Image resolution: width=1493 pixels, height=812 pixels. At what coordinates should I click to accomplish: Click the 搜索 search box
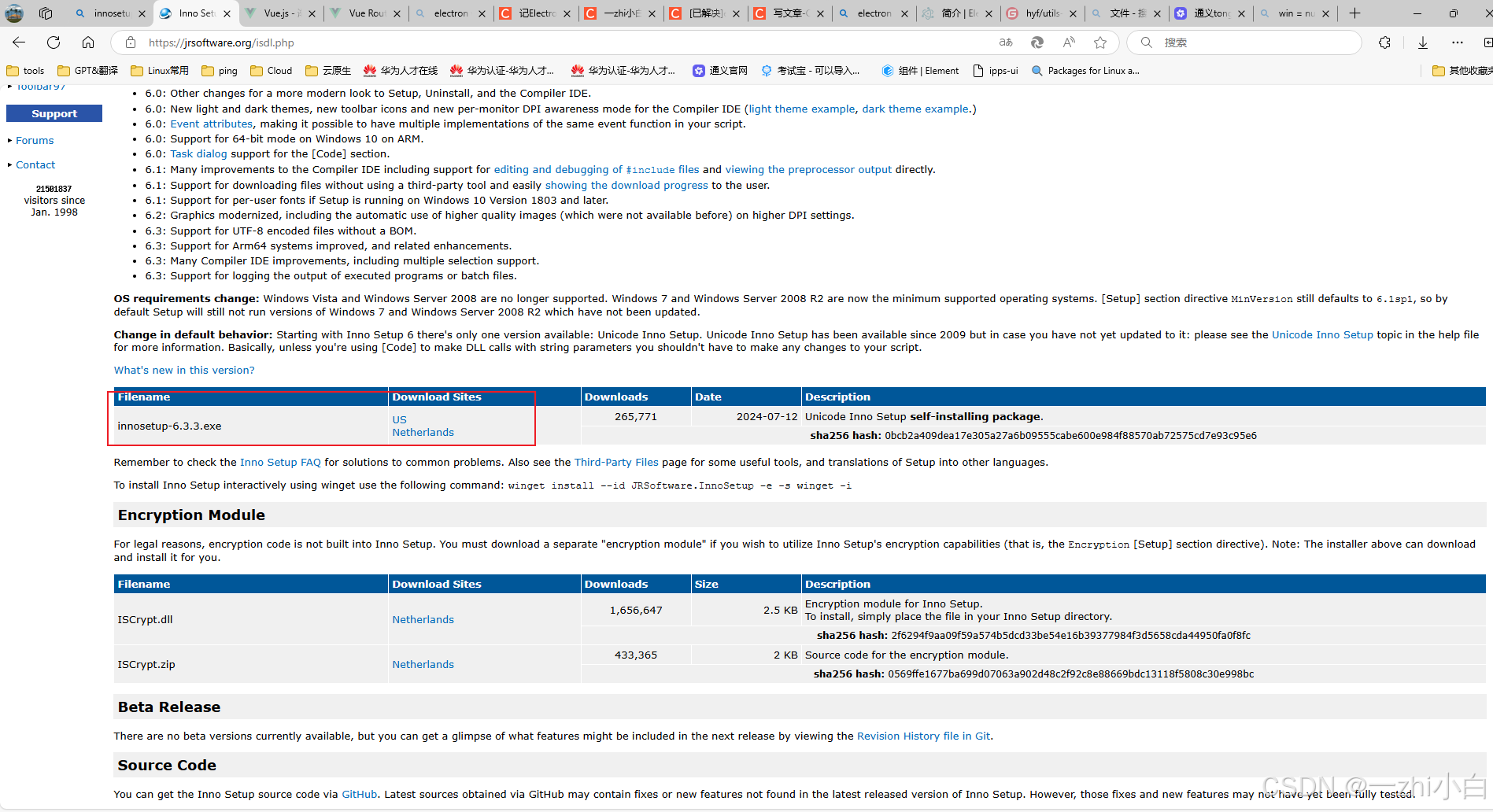click(1244, 42)
